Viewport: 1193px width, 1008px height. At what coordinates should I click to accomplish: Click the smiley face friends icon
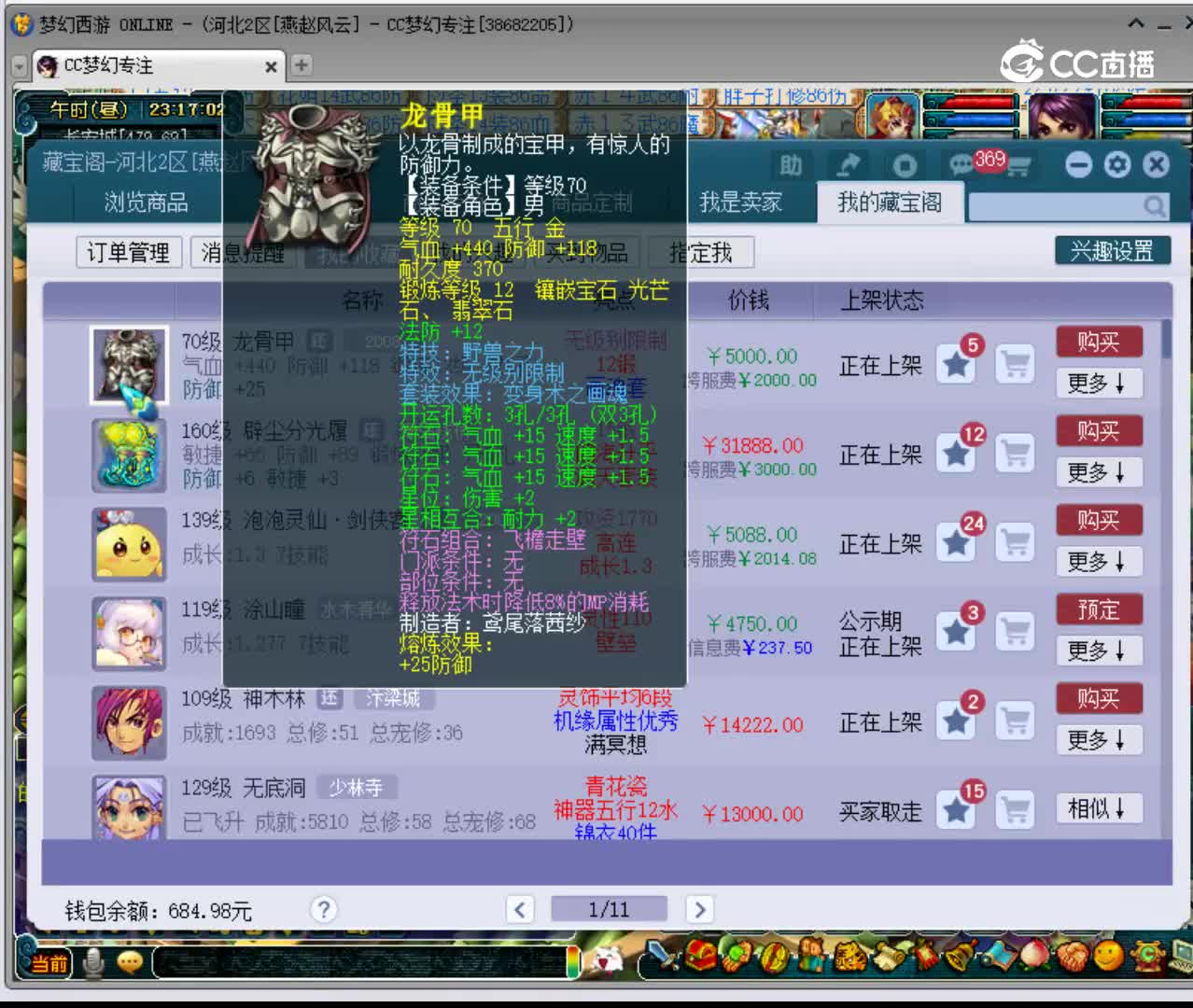(x=1108, y=957)
